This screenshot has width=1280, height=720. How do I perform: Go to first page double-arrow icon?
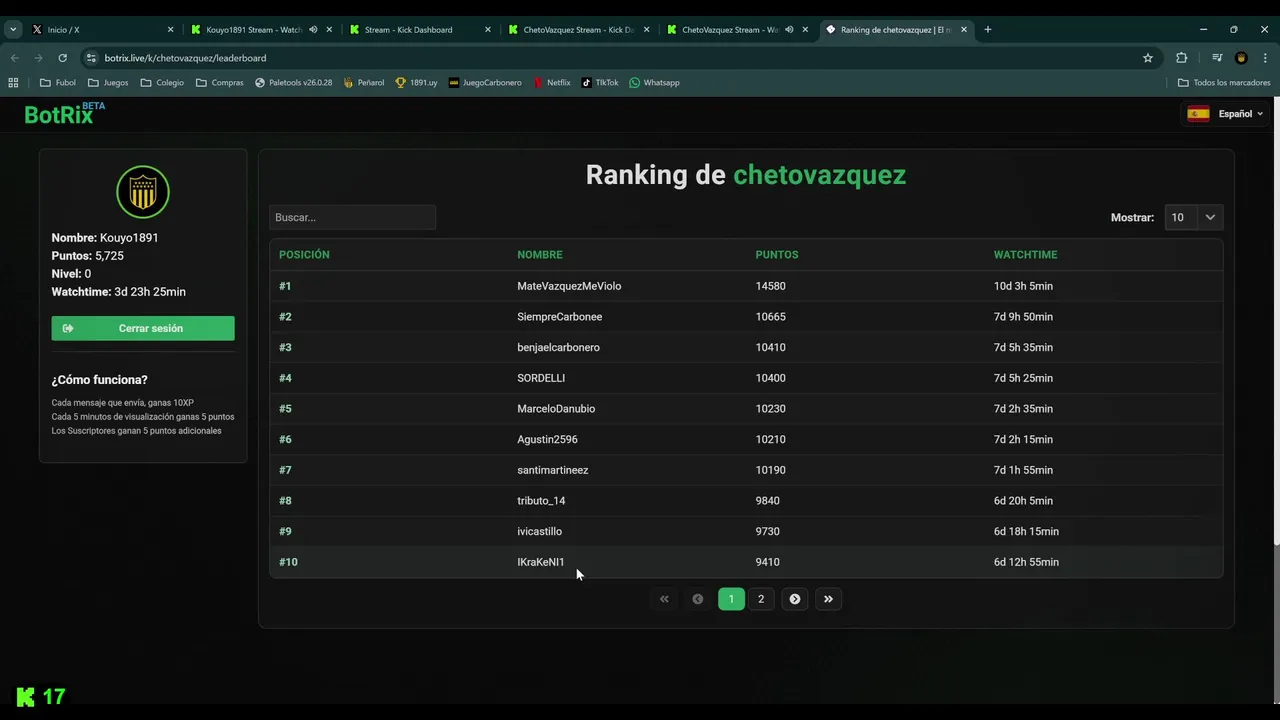(x=664, y=599)
